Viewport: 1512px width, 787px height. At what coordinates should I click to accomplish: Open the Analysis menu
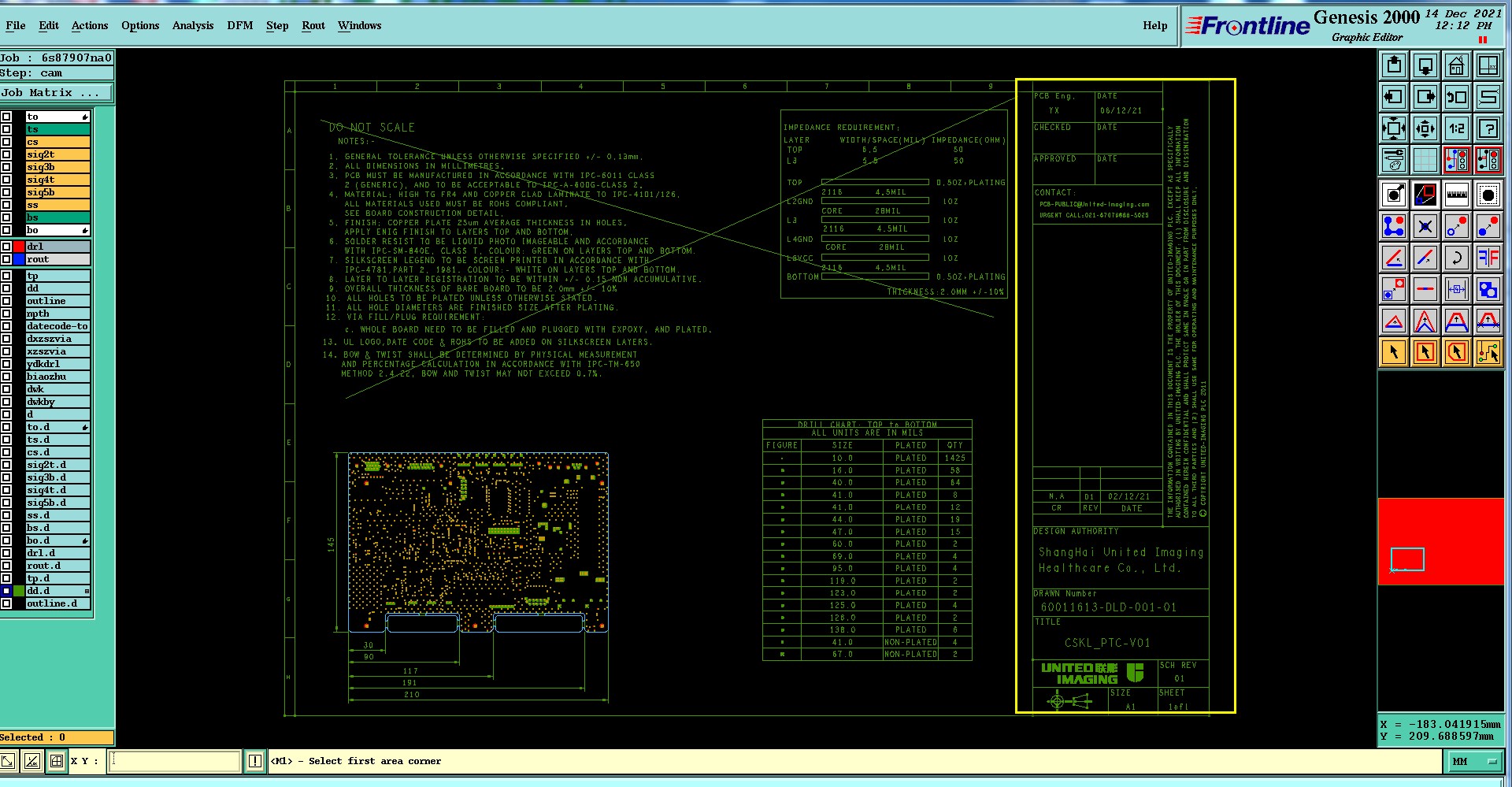(x=193, y=25)
